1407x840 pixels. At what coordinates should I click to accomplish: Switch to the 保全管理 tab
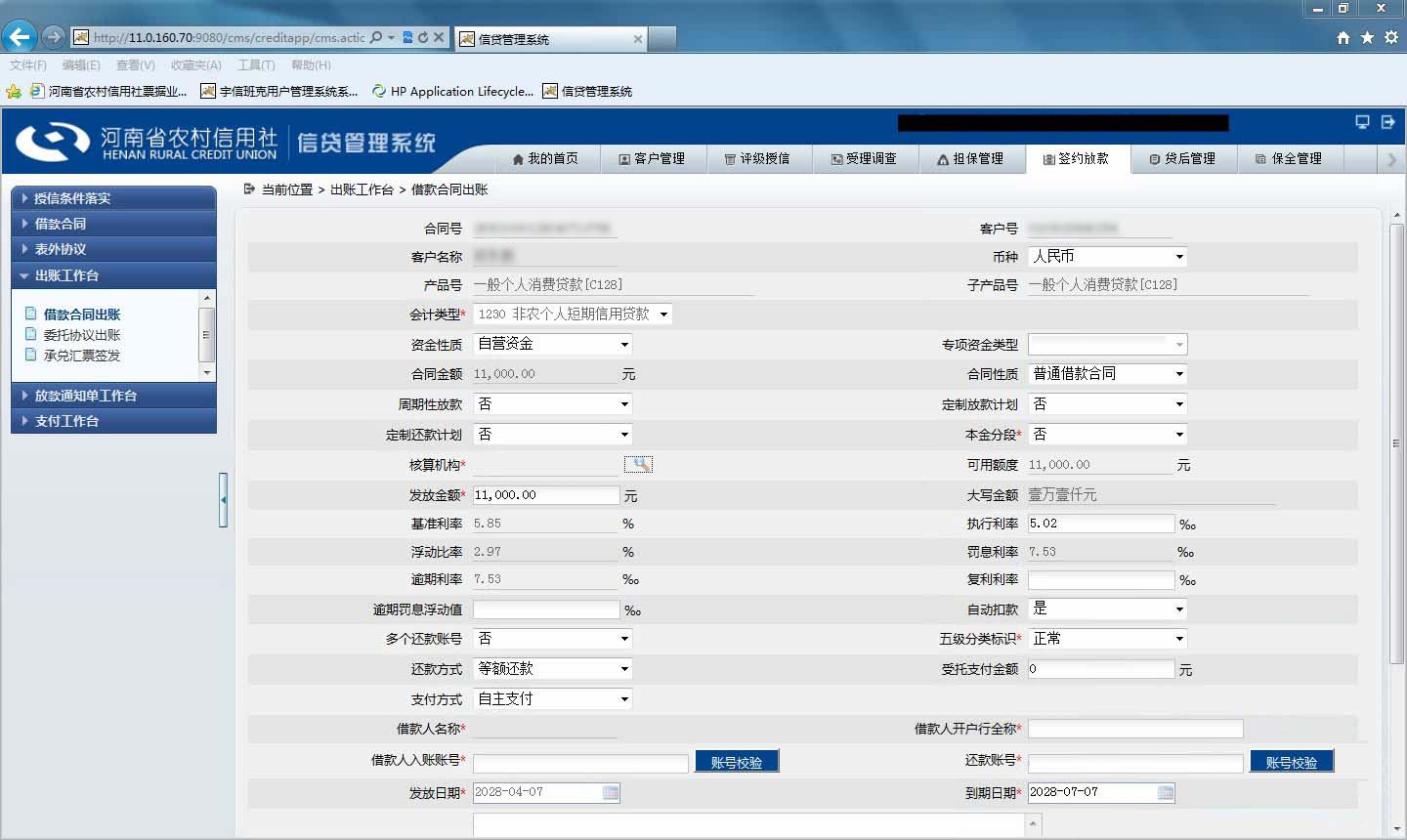point(1289,159)
